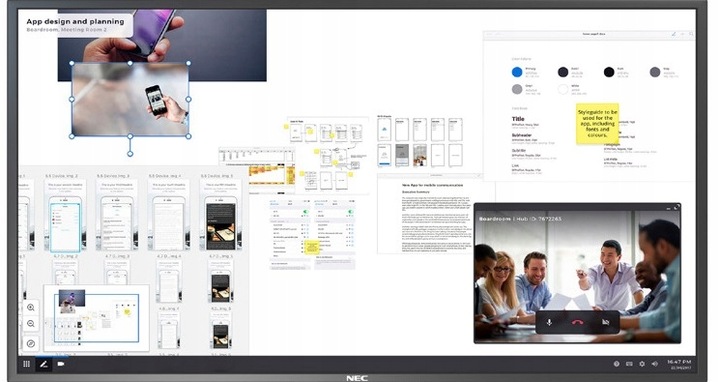Click the rotation handle below selected image
The width and height of the screenshot is (720, 382).
click(x=130, y=154)
